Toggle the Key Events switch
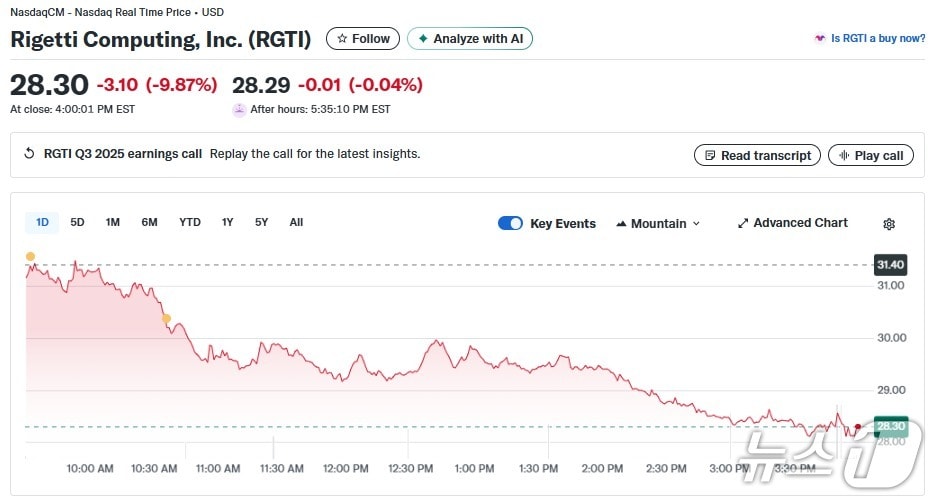936x502 pixels. (510, 224)
